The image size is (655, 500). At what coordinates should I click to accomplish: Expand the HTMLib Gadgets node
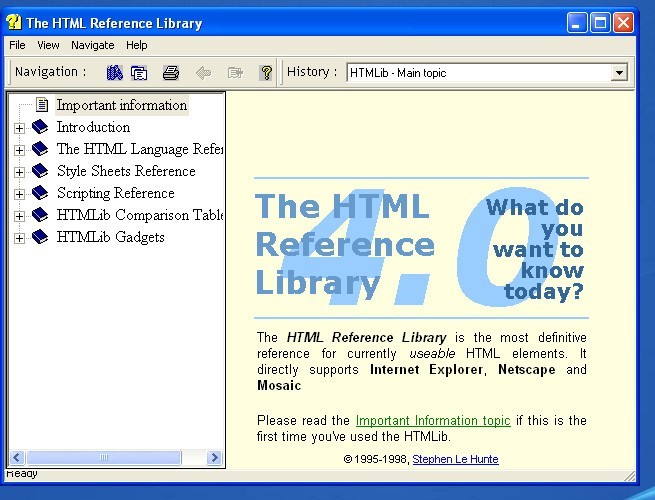point(19,238)
